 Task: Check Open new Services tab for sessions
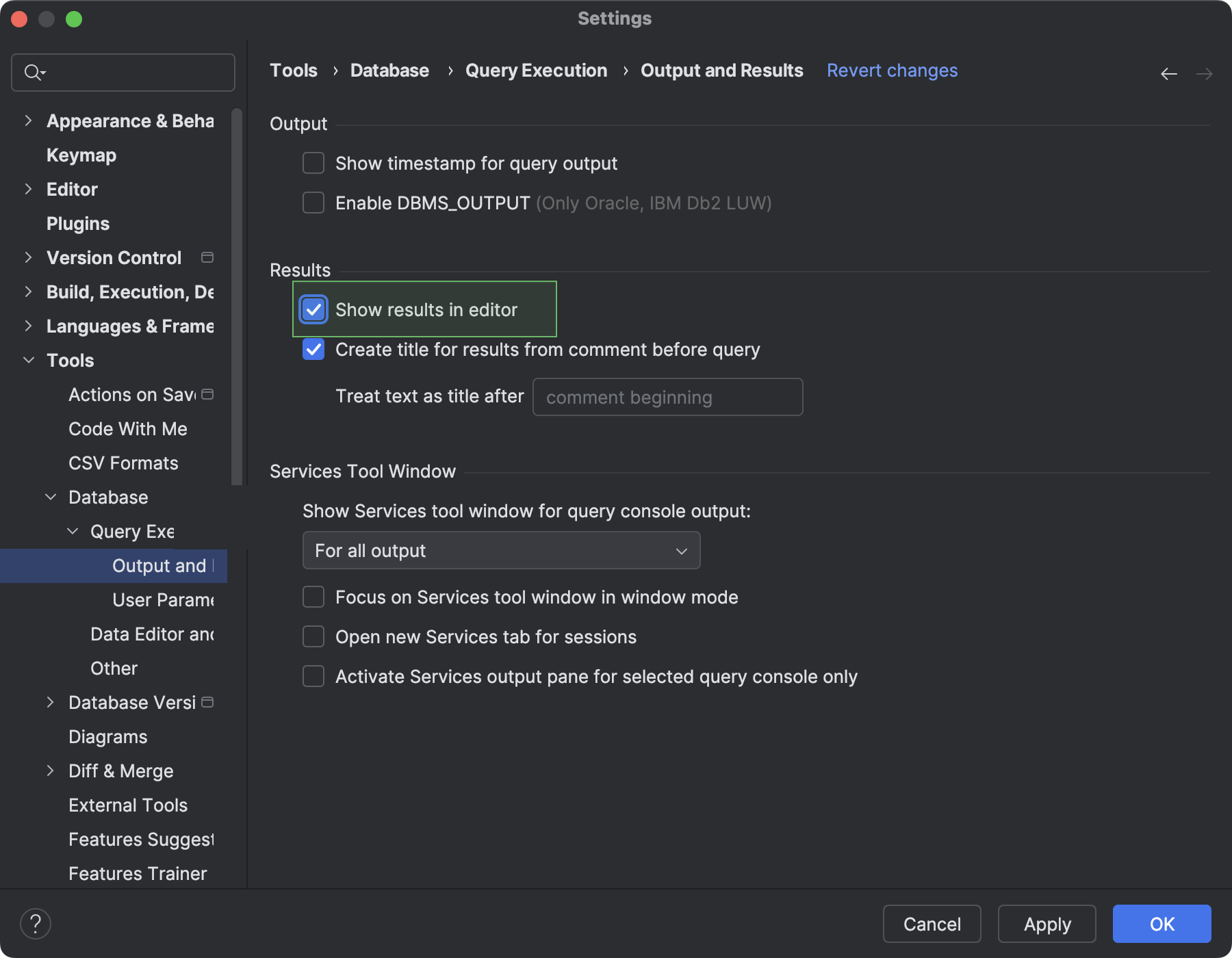[313, 636]
